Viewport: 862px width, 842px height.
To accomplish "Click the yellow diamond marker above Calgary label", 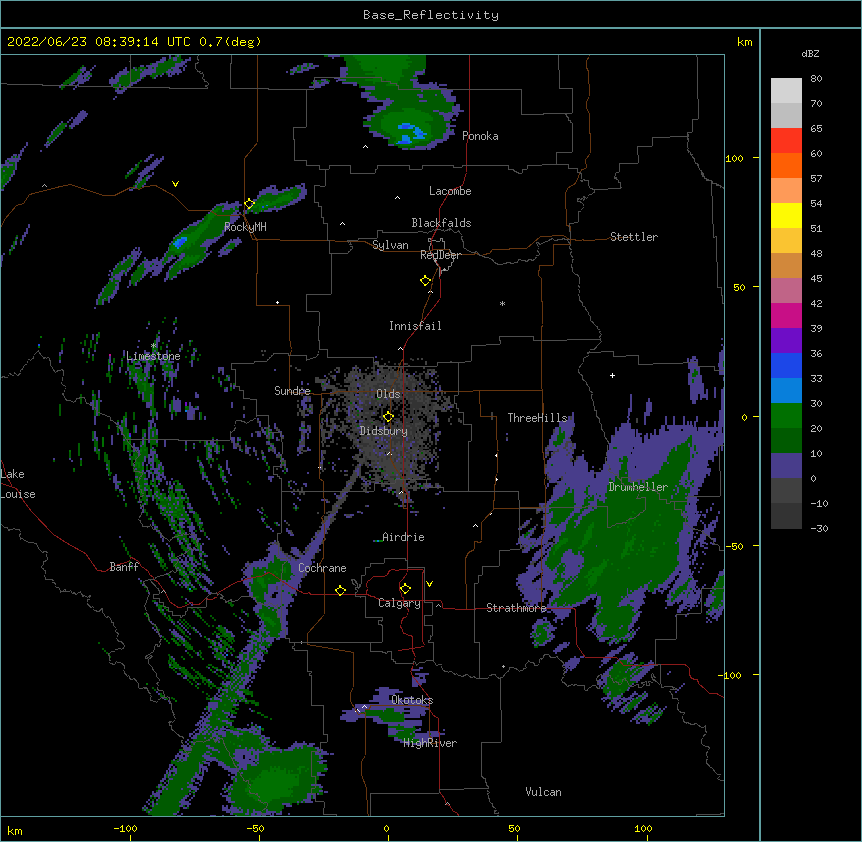I will [405, 589].
